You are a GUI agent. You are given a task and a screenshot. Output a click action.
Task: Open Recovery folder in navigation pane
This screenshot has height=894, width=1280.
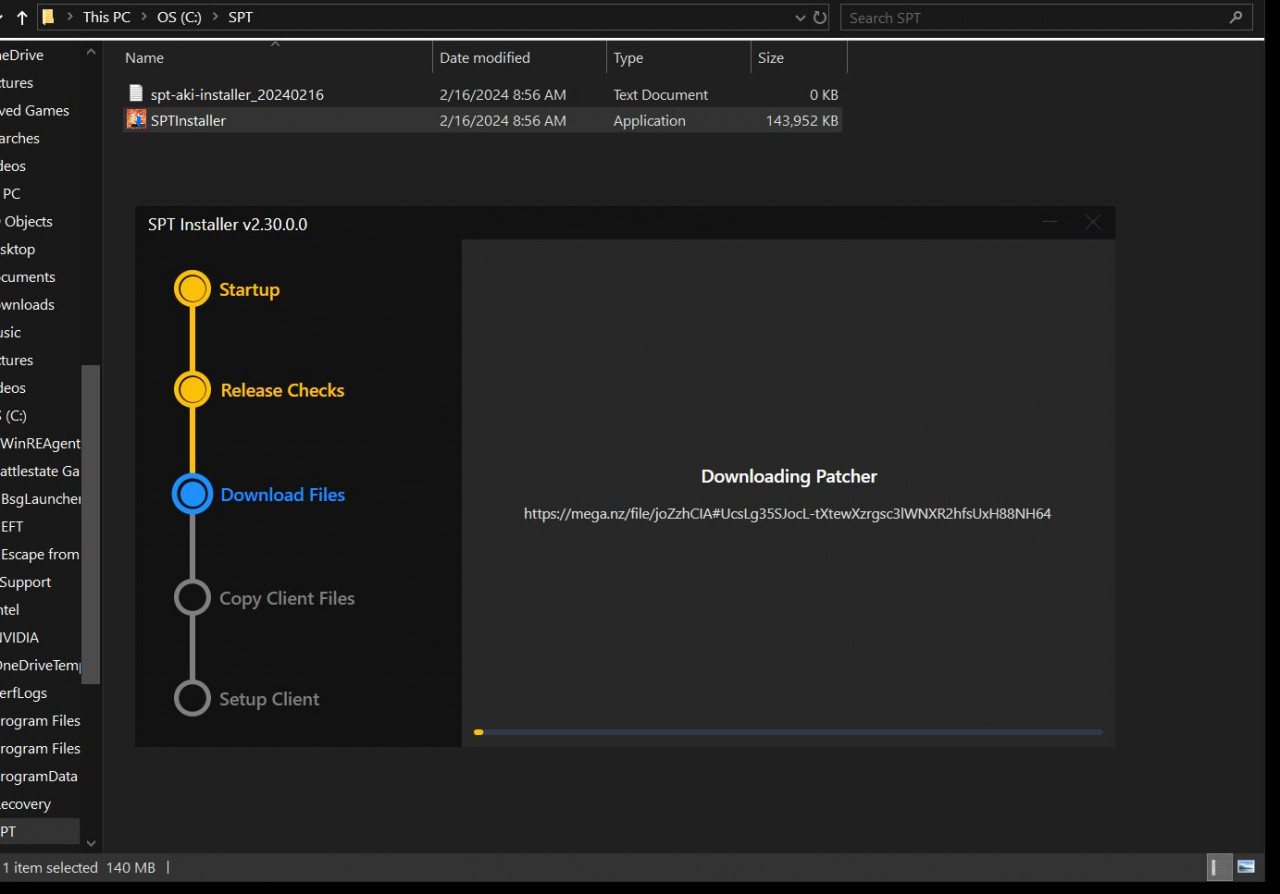(26, 804)
